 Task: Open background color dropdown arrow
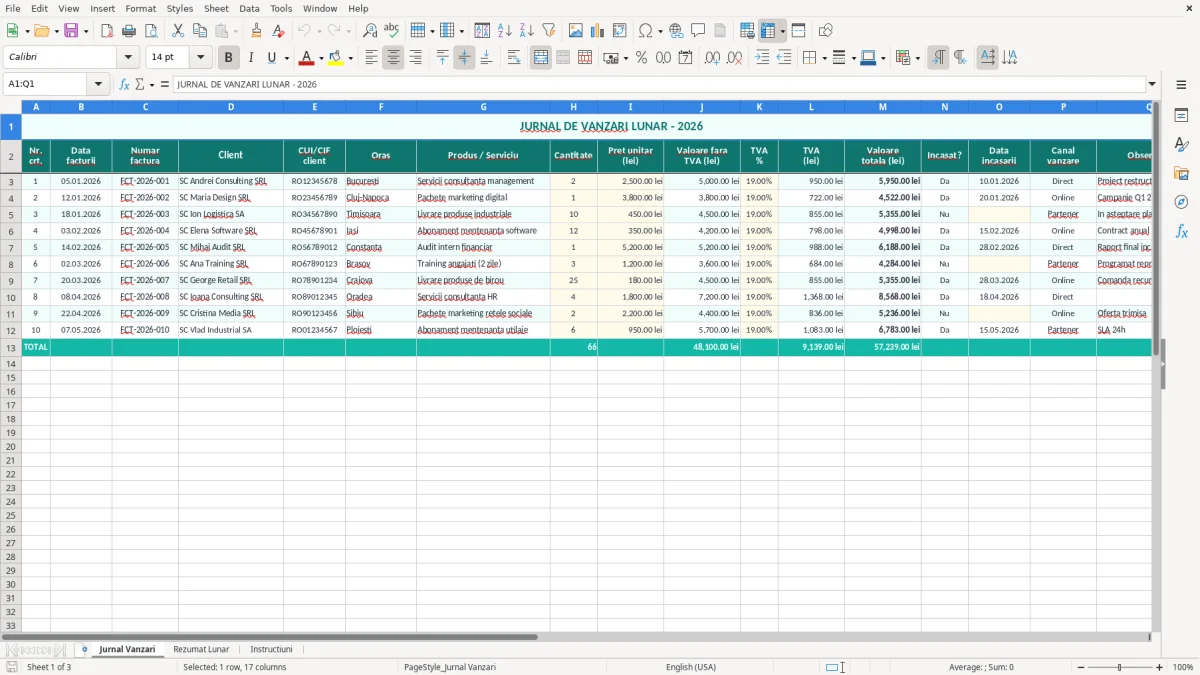pos(350,58)
